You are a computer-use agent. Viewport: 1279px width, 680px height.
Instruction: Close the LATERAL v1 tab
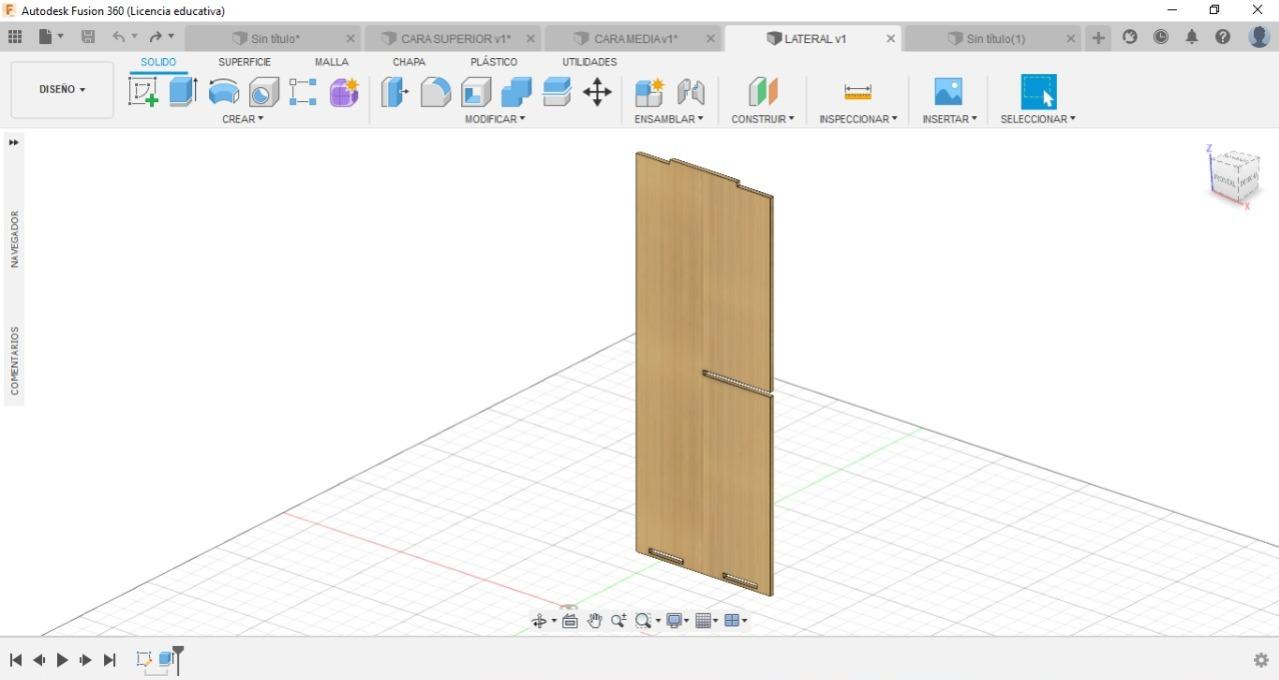click(890, 39)
